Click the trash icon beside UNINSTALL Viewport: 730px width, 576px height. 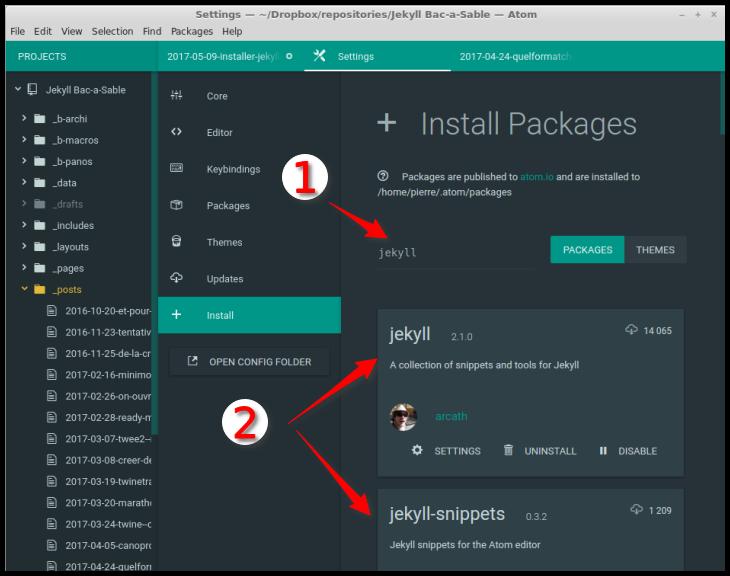pos(508,450)
